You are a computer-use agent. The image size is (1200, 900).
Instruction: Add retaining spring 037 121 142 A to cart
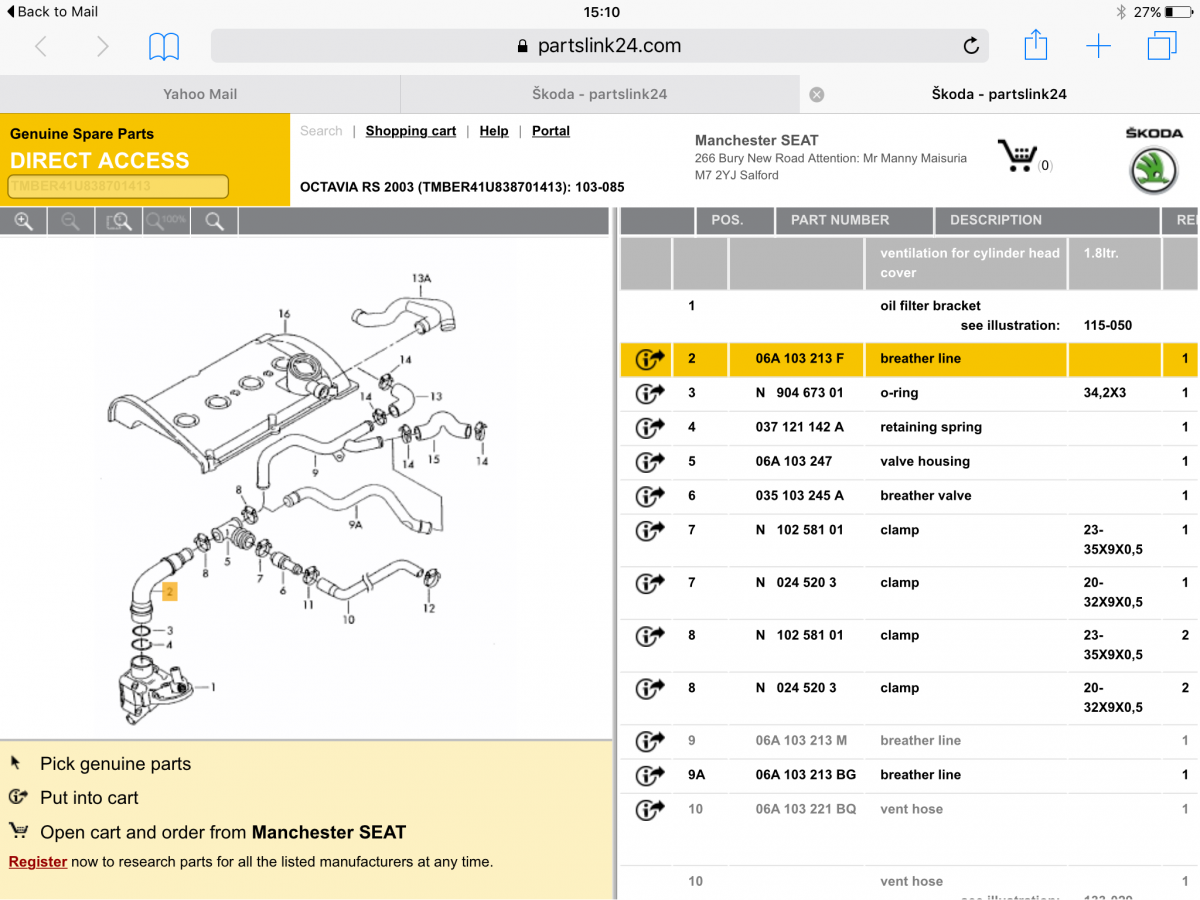(x=650, y=428)
